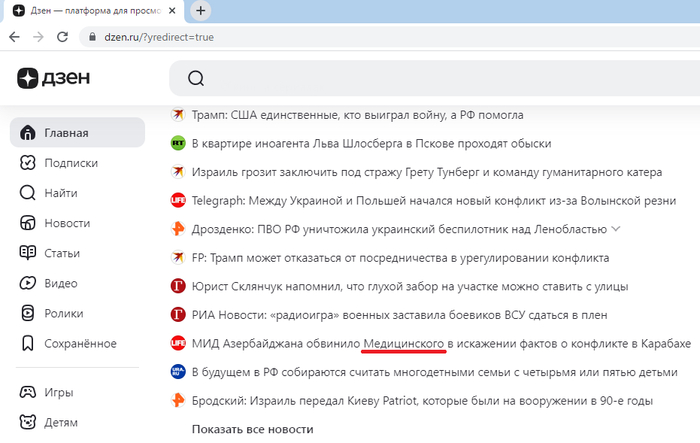Screen dimensions: 700x443
Task: Open МИД Азербайджана Мединского headline
Action: coord(441,344)
